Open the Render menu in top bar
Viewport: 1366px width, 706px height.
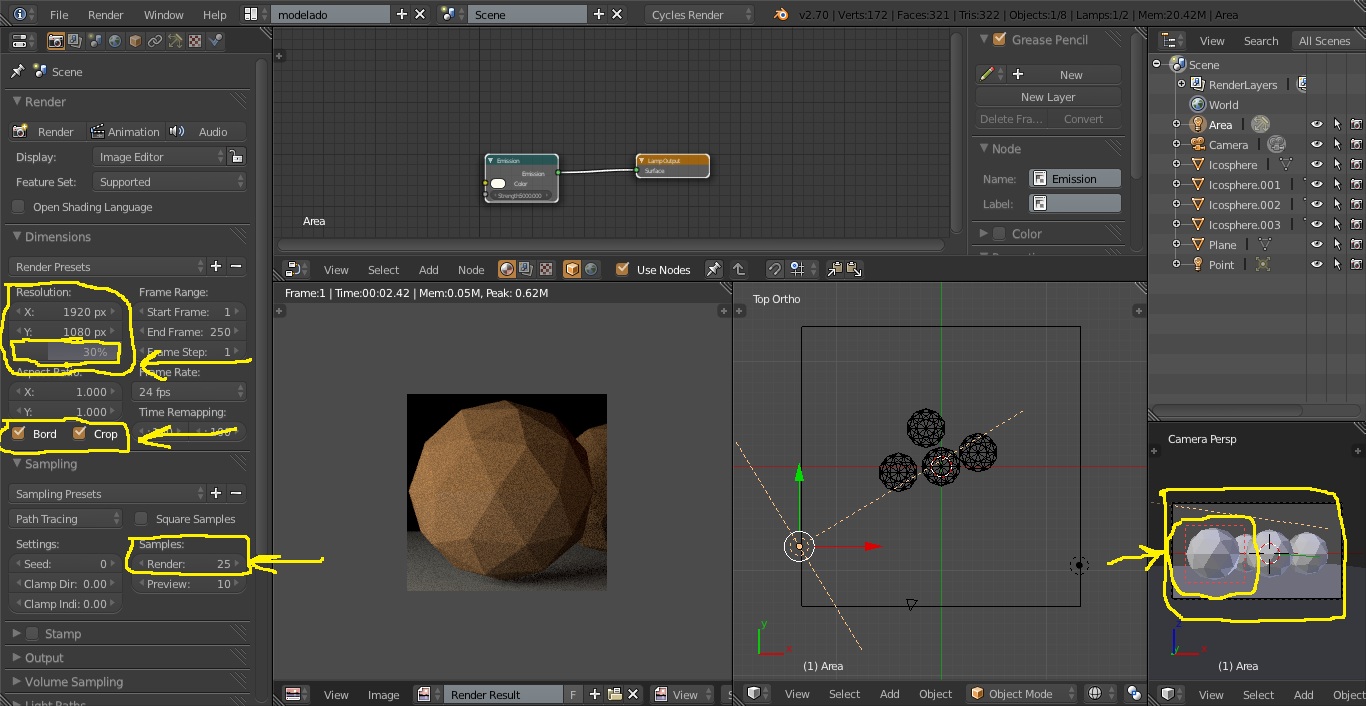(x=105, y=15)
